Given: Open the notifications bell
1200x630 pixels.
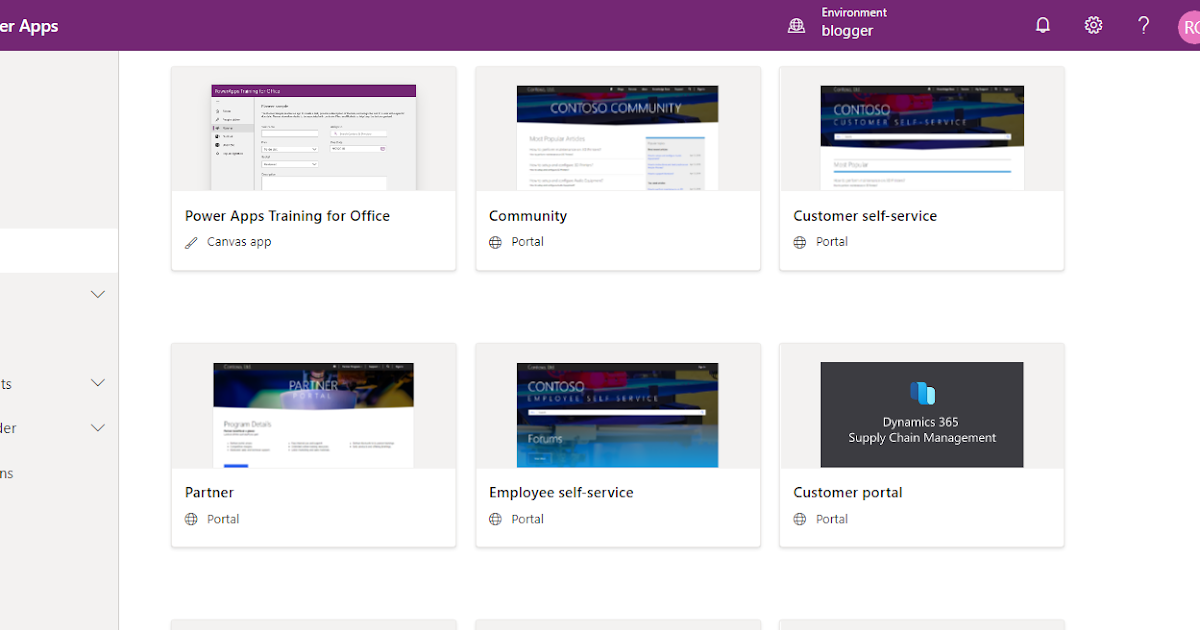Looking at the screenshot, I should point(1043,25).
